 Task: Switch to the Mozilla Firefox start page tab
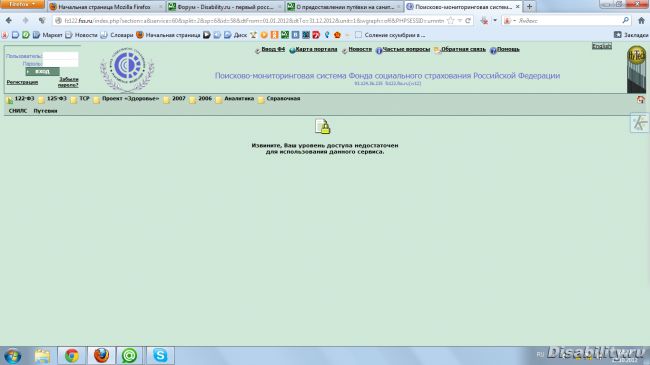click(106, 7)
